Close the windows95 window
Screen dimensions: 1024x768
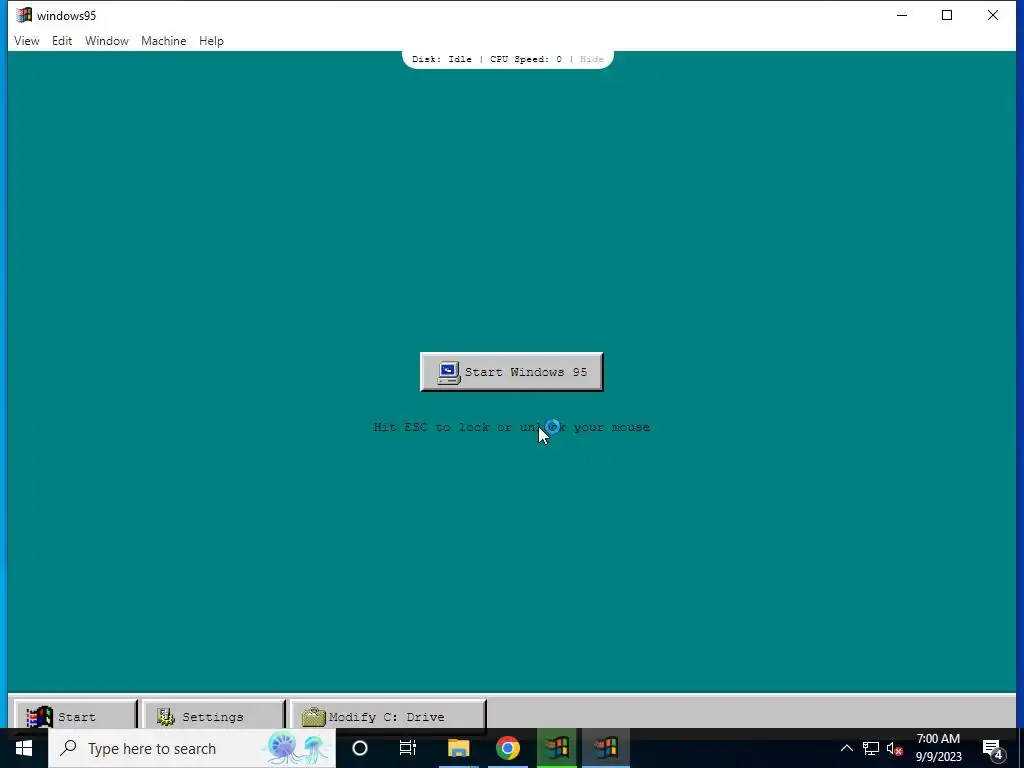(993, 15)
